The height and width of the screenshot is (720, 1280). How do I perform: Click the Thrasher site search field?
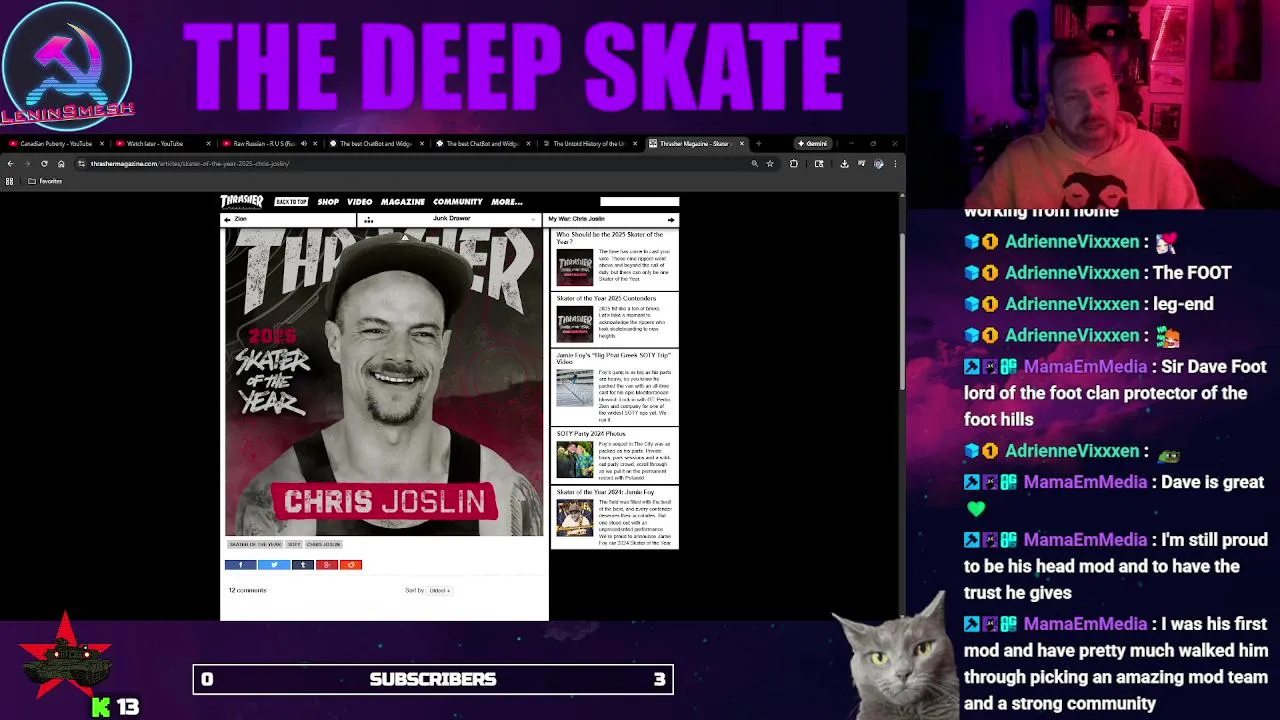point(639,202)
